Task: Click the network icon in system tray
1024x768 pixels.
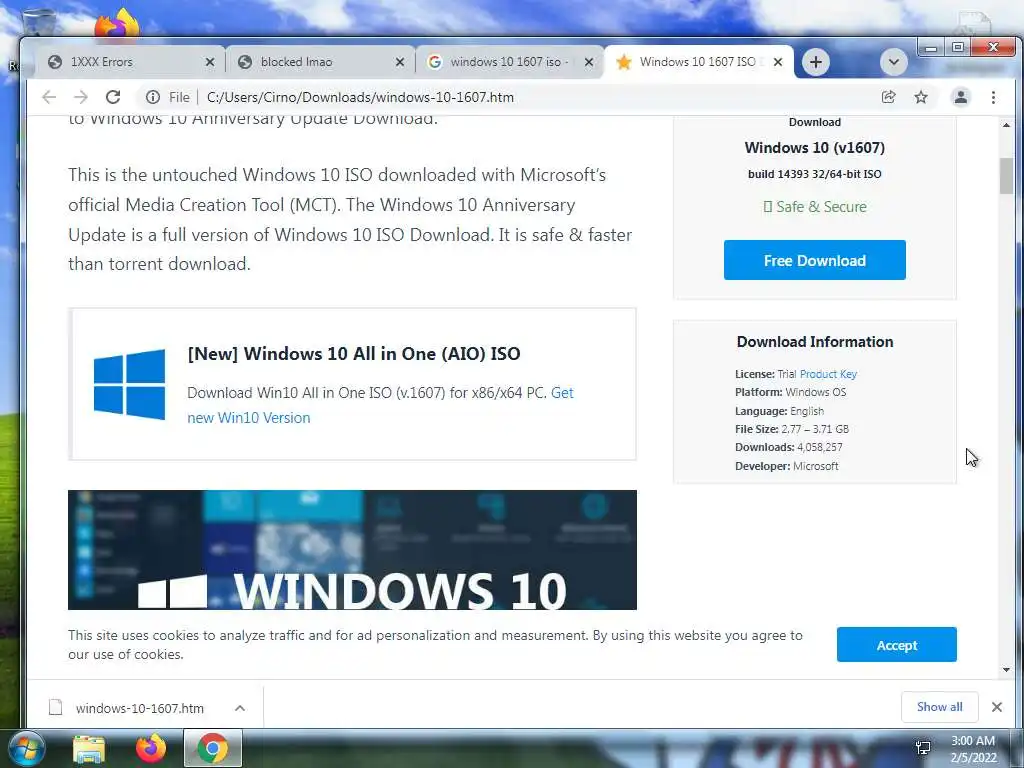Action: (923, 748)
